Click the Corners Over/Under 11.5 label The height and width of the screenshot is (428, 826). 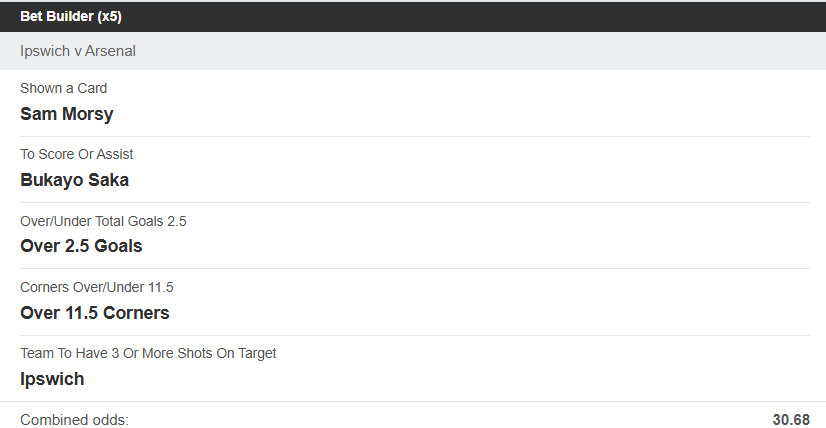(97, 287)
